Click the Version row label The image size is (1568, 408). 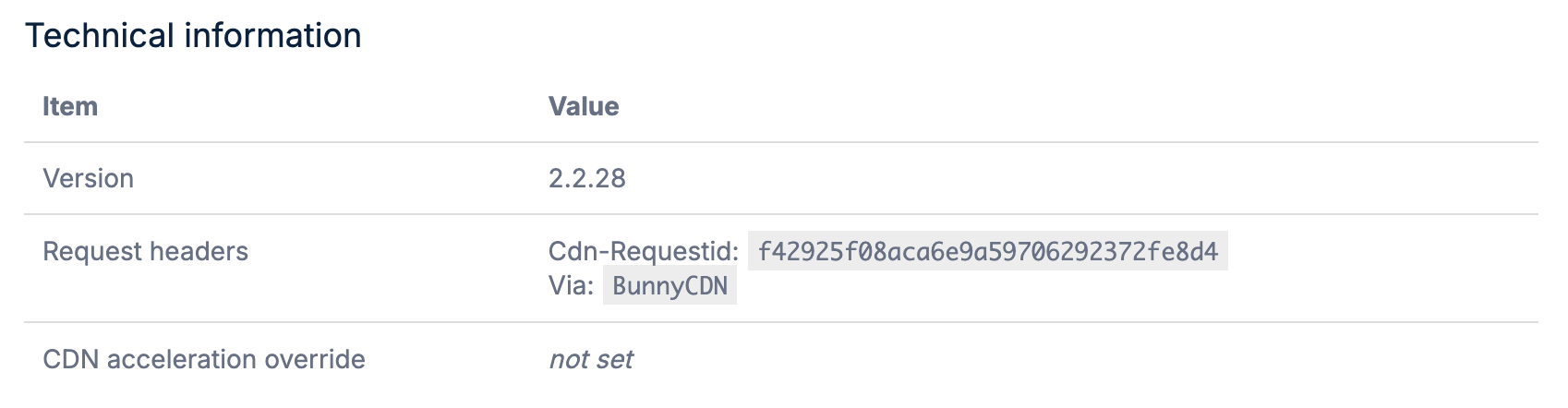point(89,178)
